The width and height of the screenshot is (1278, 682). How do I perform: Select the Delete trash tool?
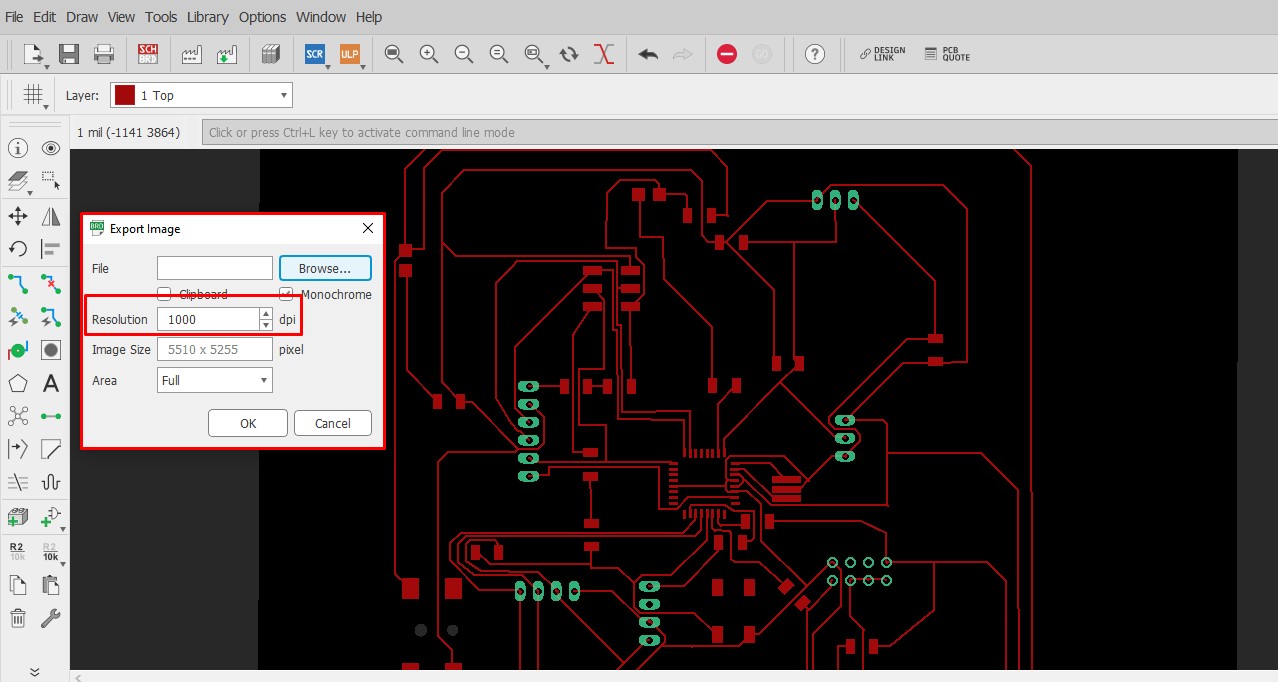point(18,618)
